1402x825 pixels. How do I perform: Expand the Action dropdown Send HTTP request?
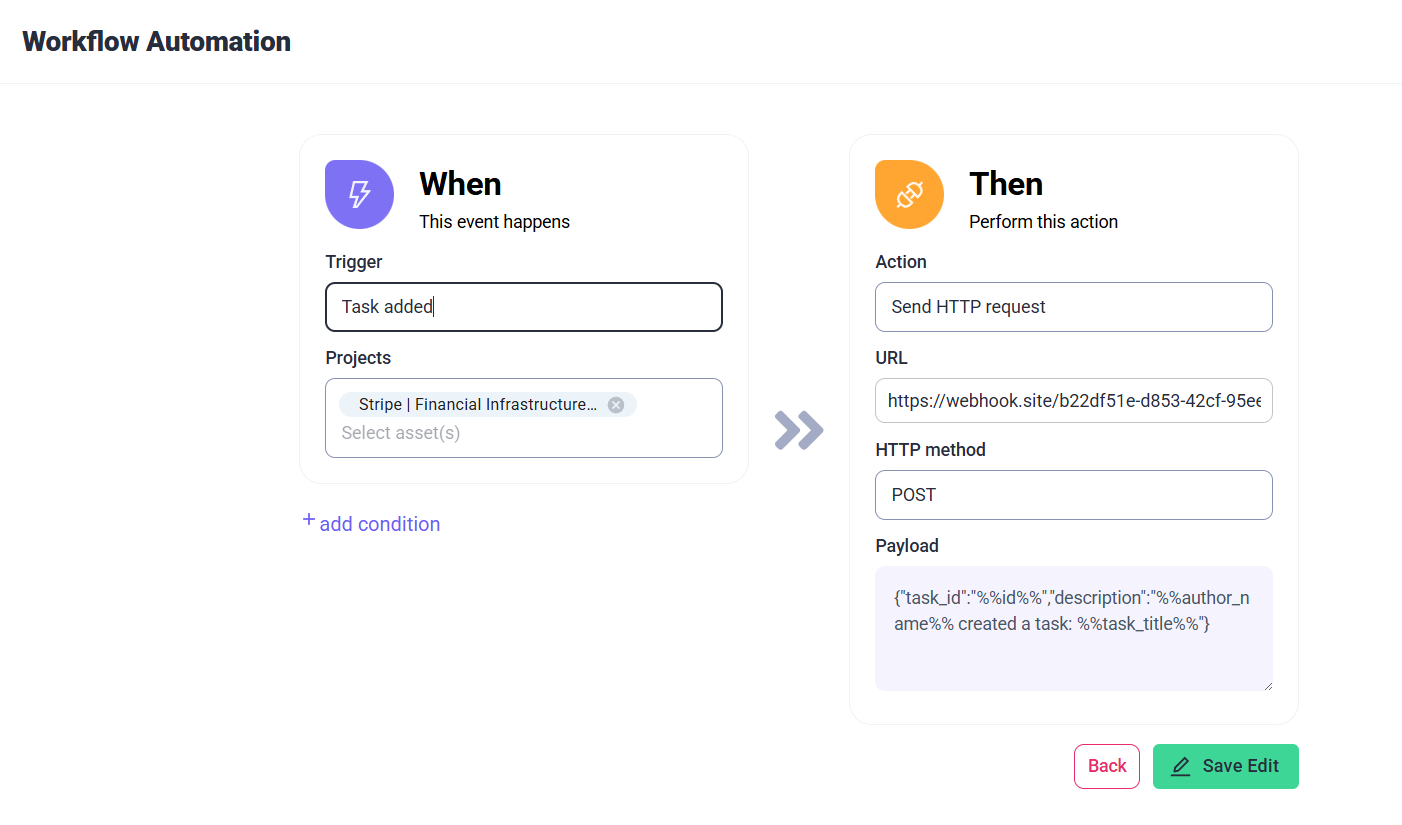[1073, 307]
